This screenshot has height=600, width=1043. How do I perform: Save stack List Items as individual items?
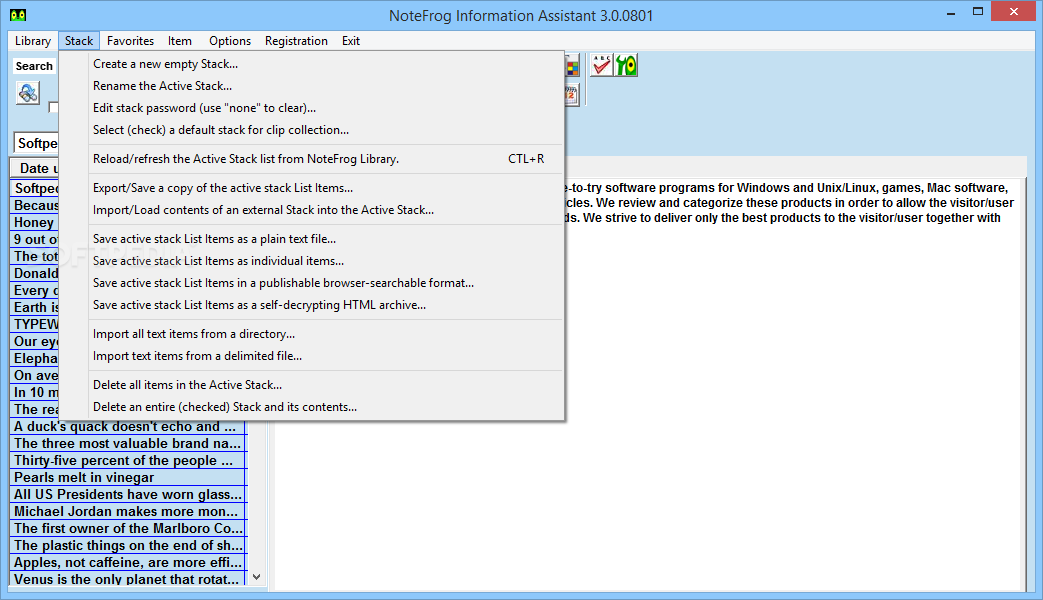pyautogui.click(x=311, y=261)
